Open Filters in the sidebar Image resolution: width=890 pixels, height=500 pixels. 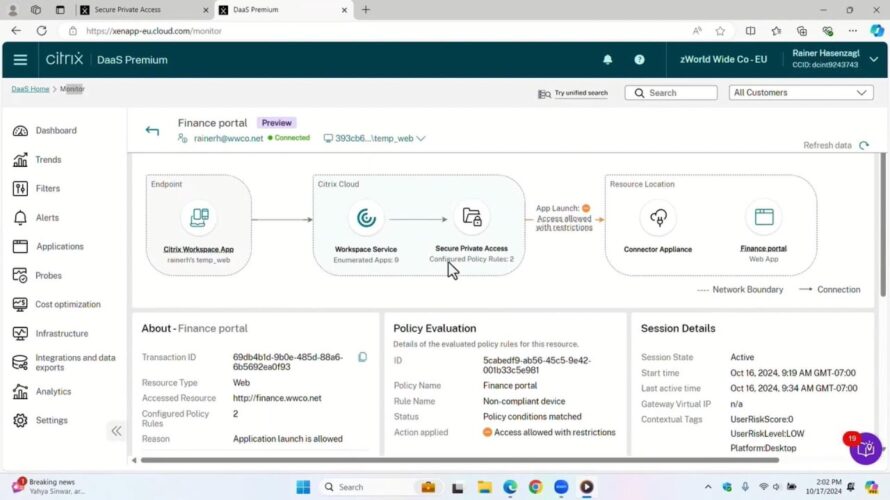(48, 188)
